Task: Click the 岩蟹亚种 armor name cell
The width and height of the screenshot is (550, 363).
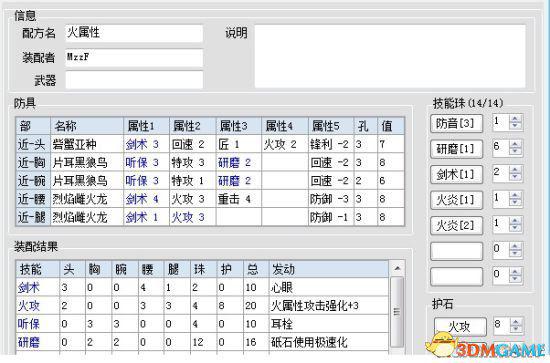Action: point(87,144)
